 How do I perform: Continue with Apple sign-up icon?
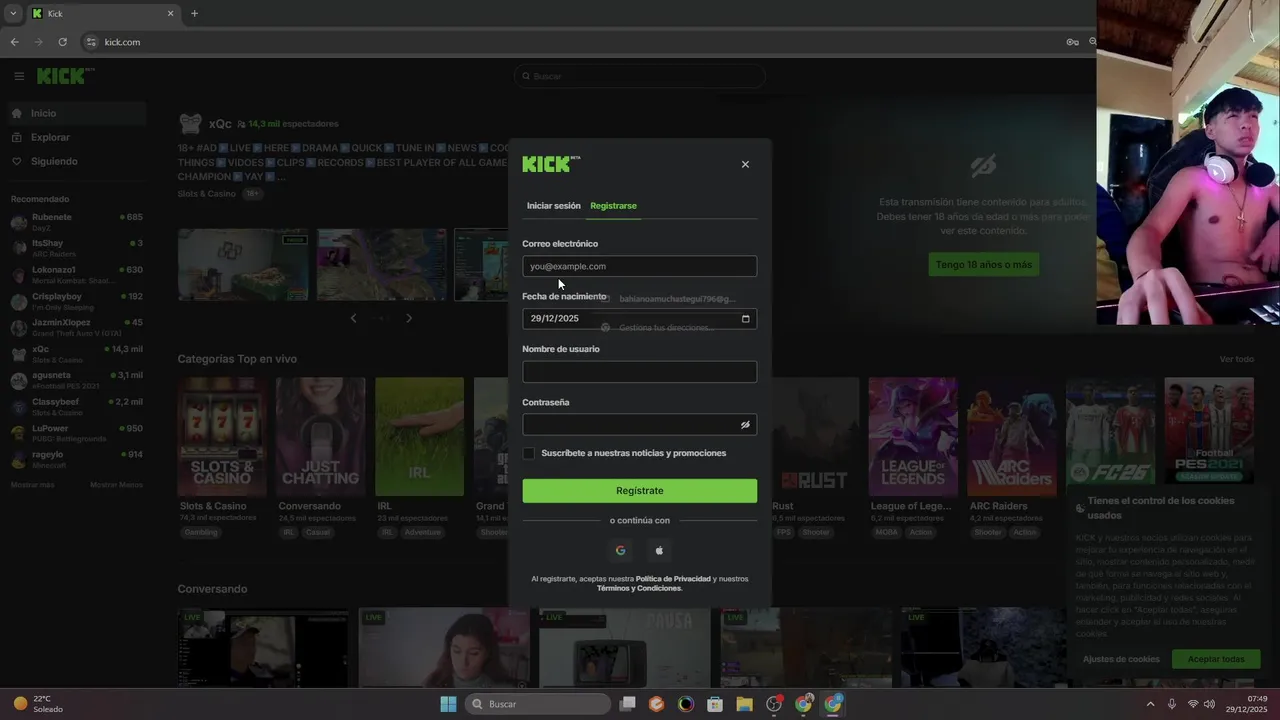tap(659, 550)
